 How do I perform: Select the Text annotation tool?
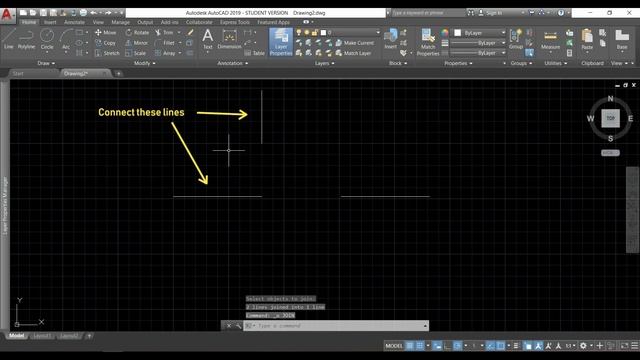(x=208, y=40)
